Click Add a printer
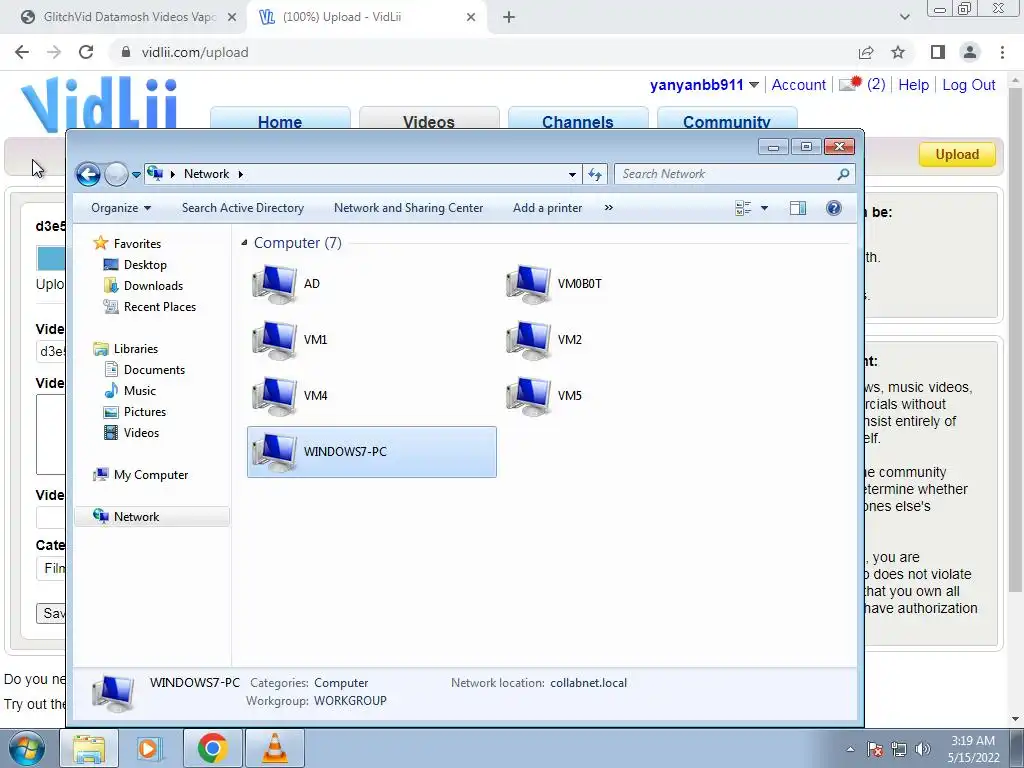This screenshot has height=768, width=1024. 547,208
